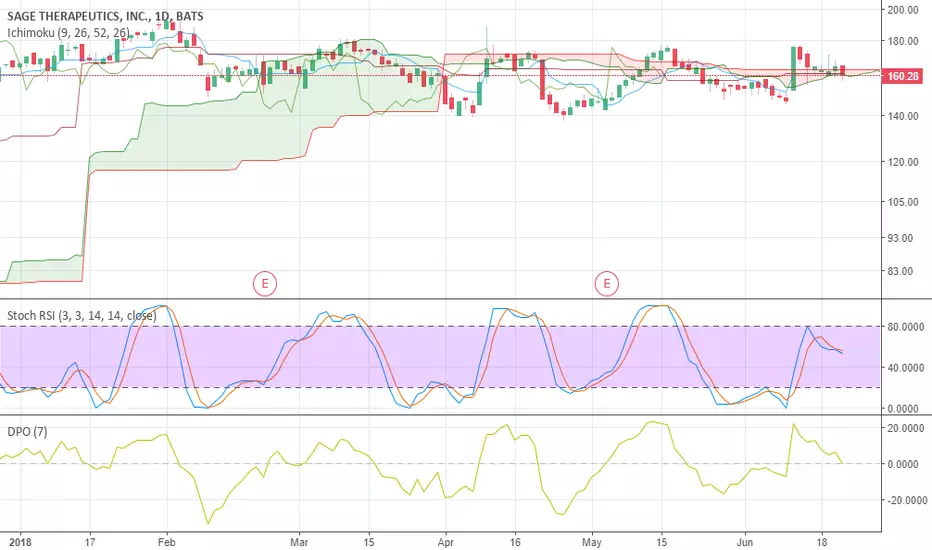Screen dimensions: 932x550
Task: Click the 83.00 price axis label
Action: [900, 271]
